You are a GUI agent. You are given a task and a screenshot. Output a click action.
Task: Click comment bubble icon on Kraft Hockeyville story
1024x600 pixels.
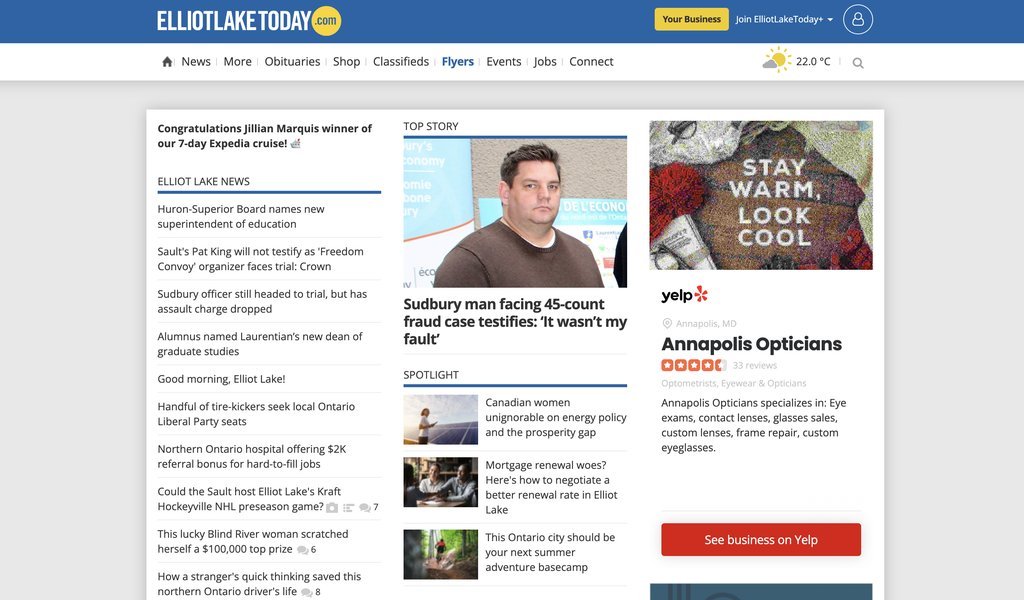point(364,507)
